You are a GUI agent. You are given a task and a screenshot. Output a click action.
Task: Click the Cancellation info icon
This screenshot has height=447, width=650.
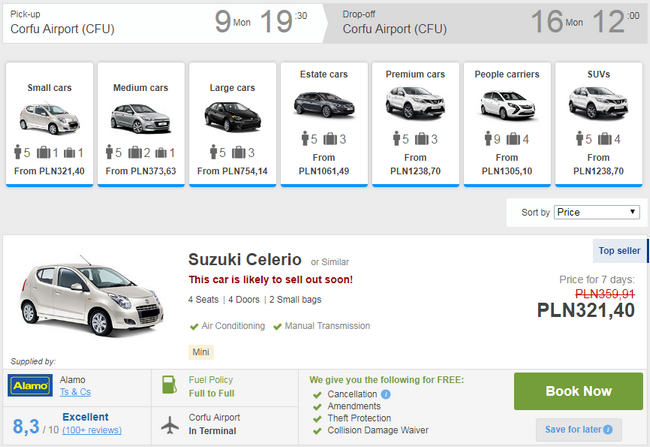[x=386, y=394]
